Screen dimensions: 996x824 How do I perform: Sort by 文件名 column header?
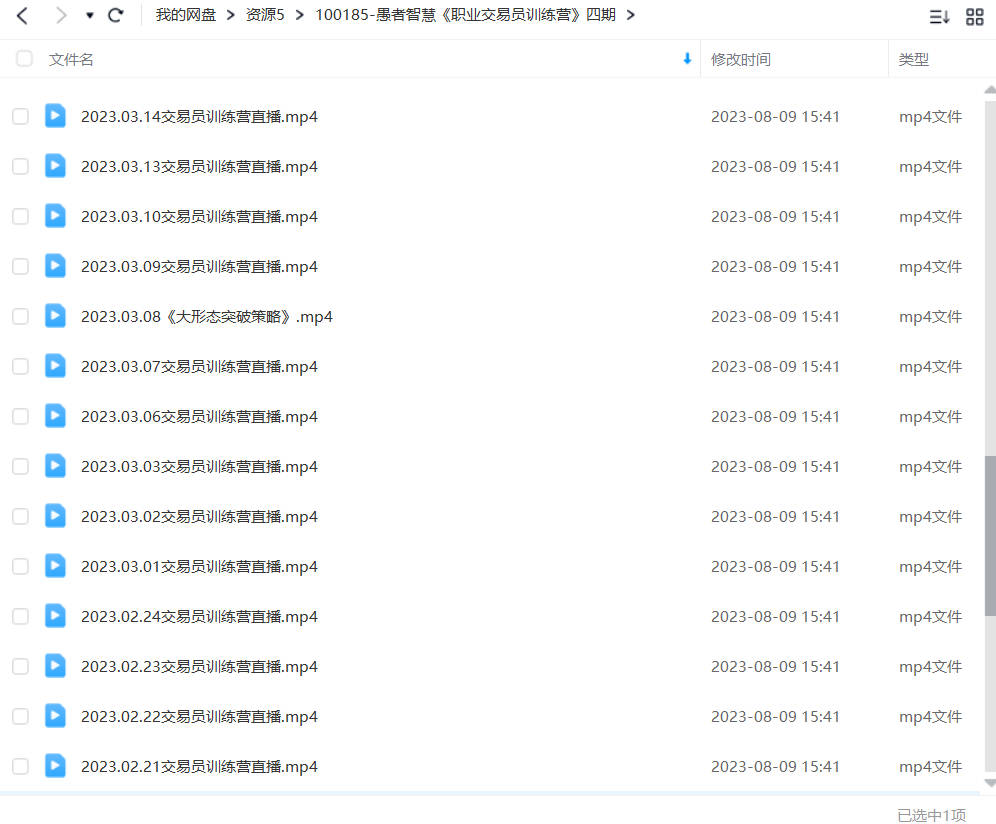pos(71,59)
